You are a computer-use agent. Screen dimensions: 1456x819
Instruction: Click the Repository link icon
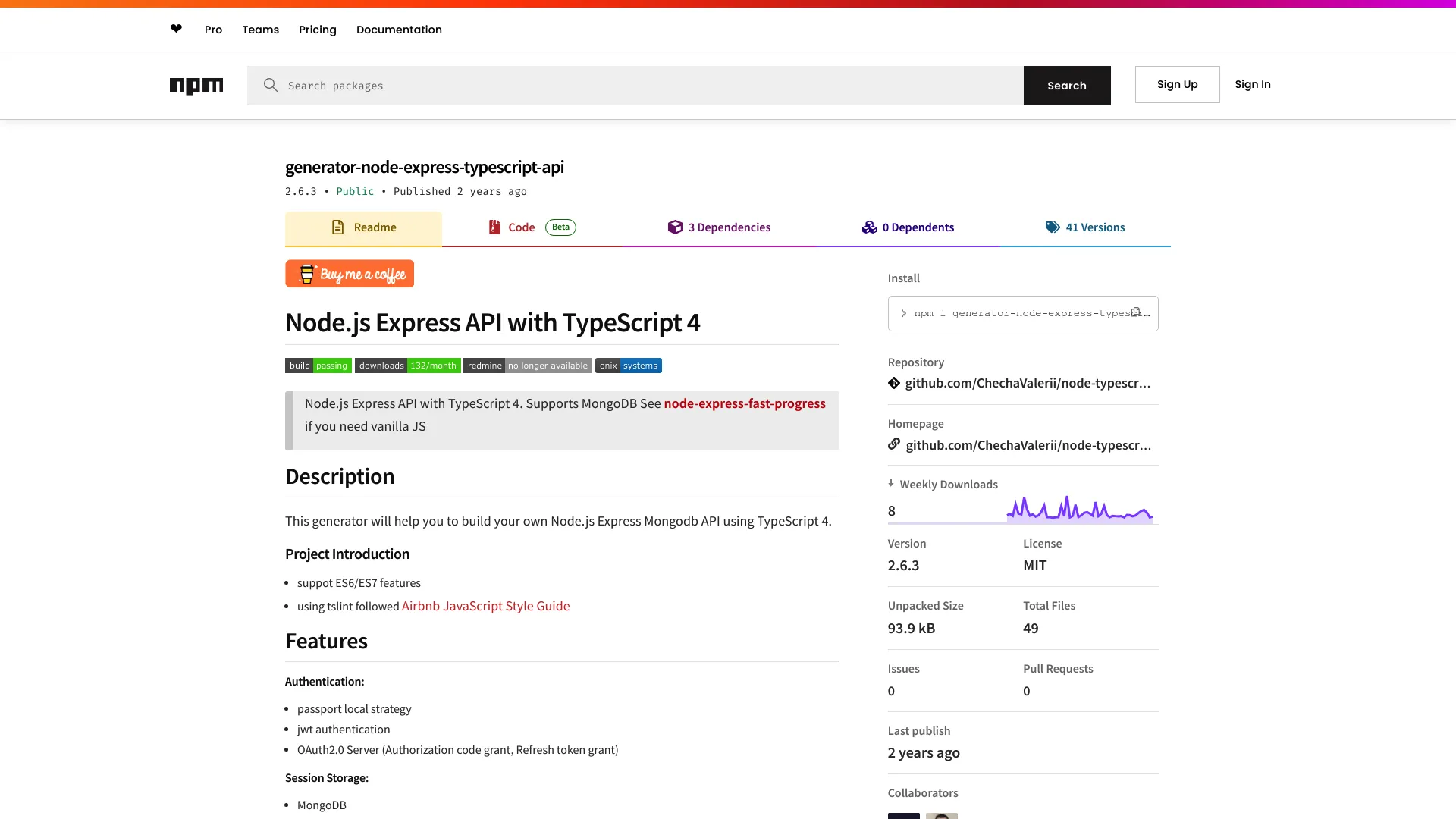[893, 382]
